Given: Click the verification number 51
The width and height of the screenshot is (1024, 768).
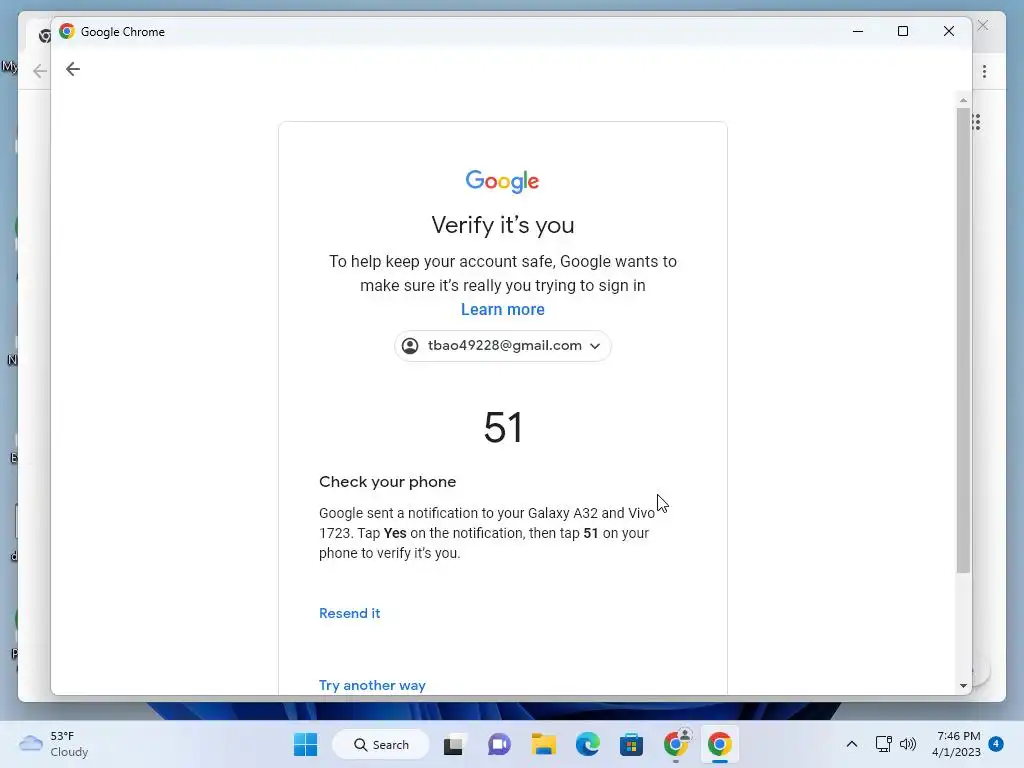Looking at the screenshot, I should [503, 428].
